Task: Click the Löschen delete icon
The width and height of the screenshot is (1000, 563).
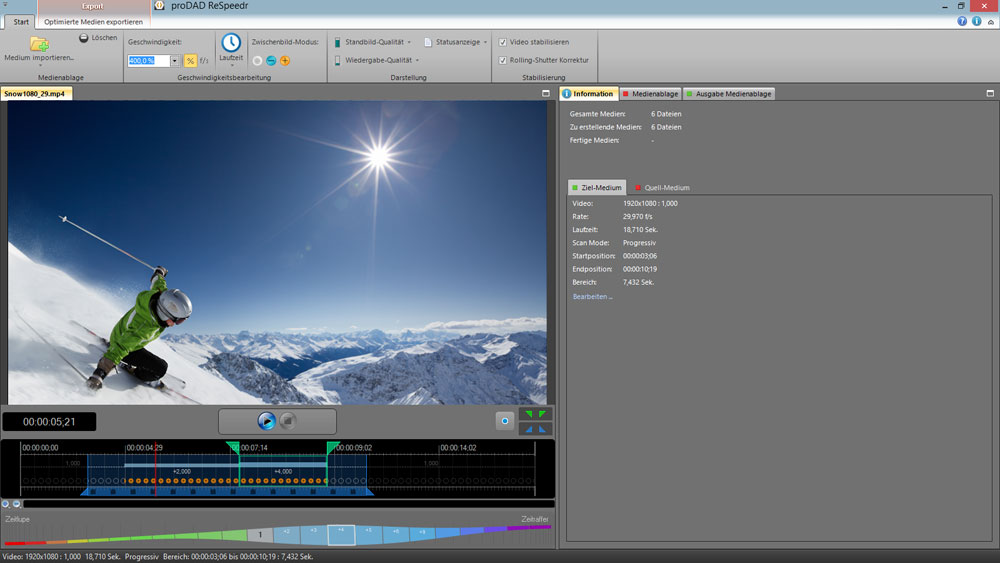Action: (x=84, y=38)
